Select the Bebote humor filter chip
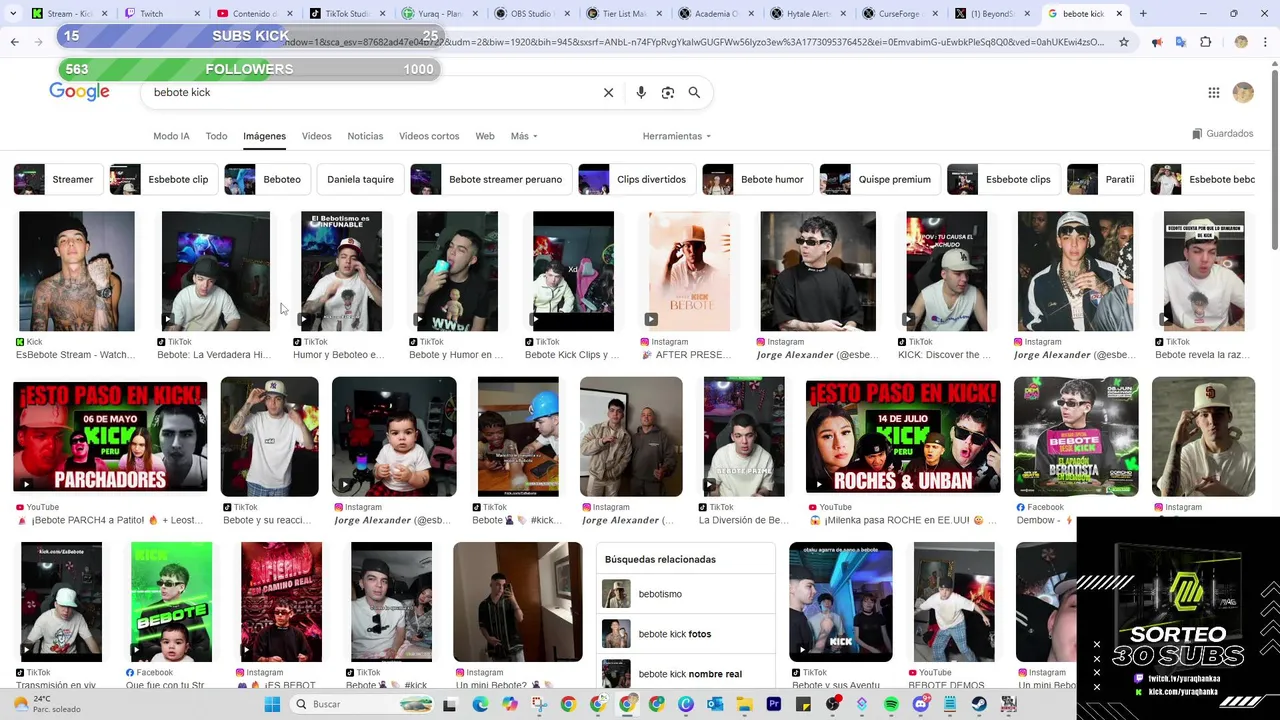 tap(757, 179)
